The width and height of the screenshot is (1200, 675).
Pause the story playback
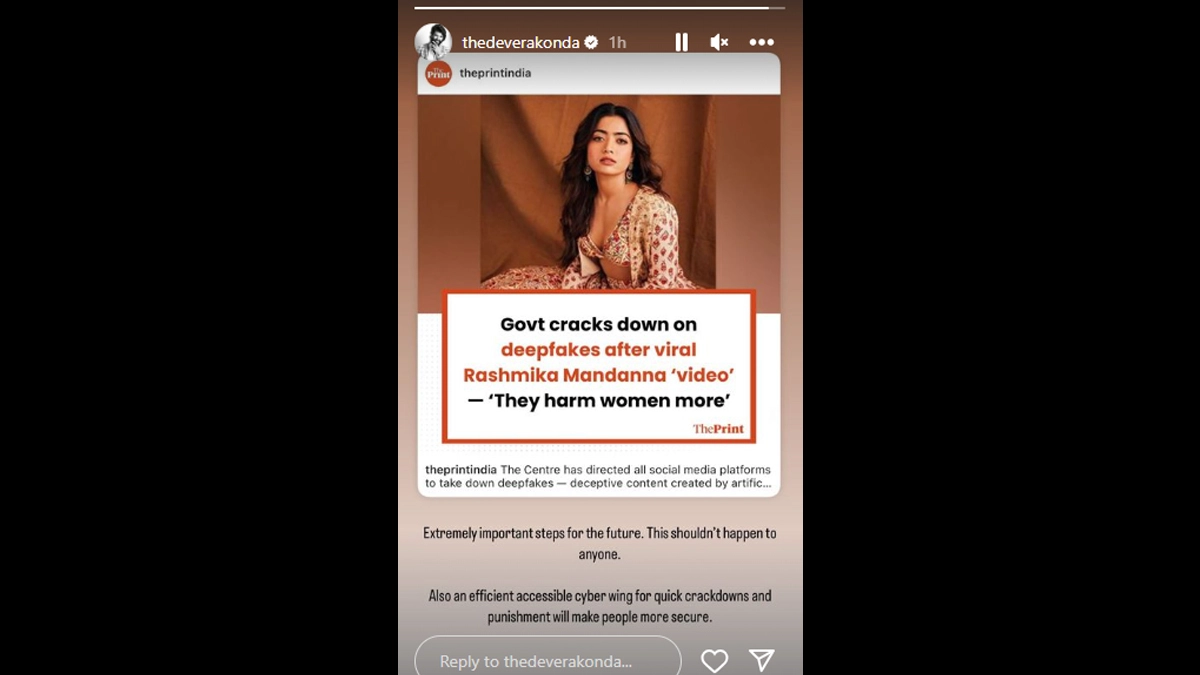pyautogui.click(x=681, y=42)
